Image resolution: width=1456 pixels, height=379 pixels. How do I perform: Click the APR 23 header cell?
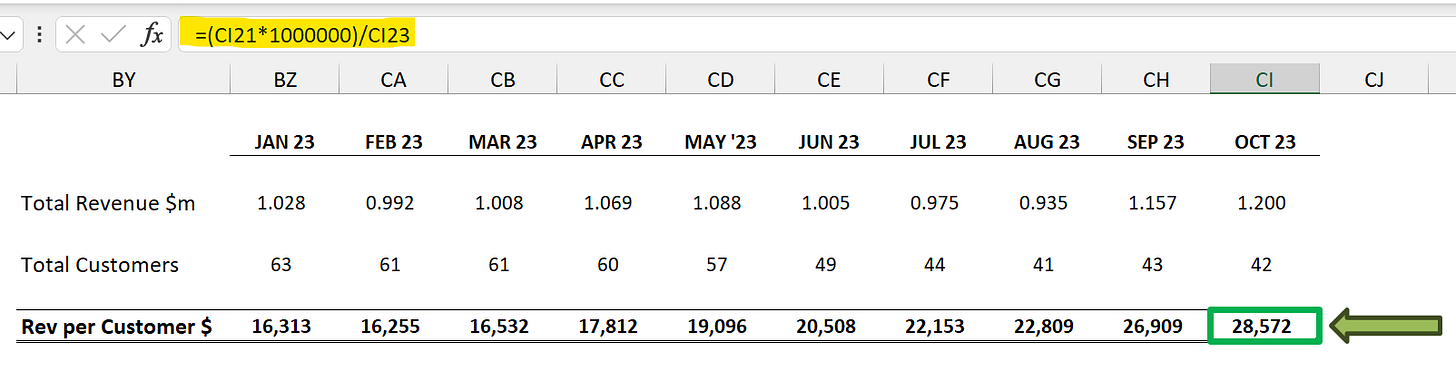tap(612, 142)
